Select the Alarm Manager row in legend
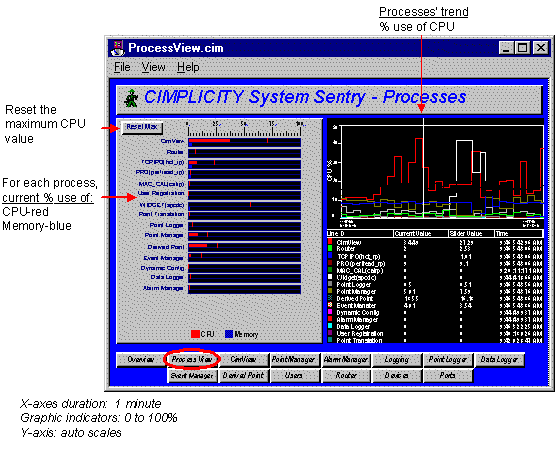This screenshot has width=557, height=455. (435, 319)
